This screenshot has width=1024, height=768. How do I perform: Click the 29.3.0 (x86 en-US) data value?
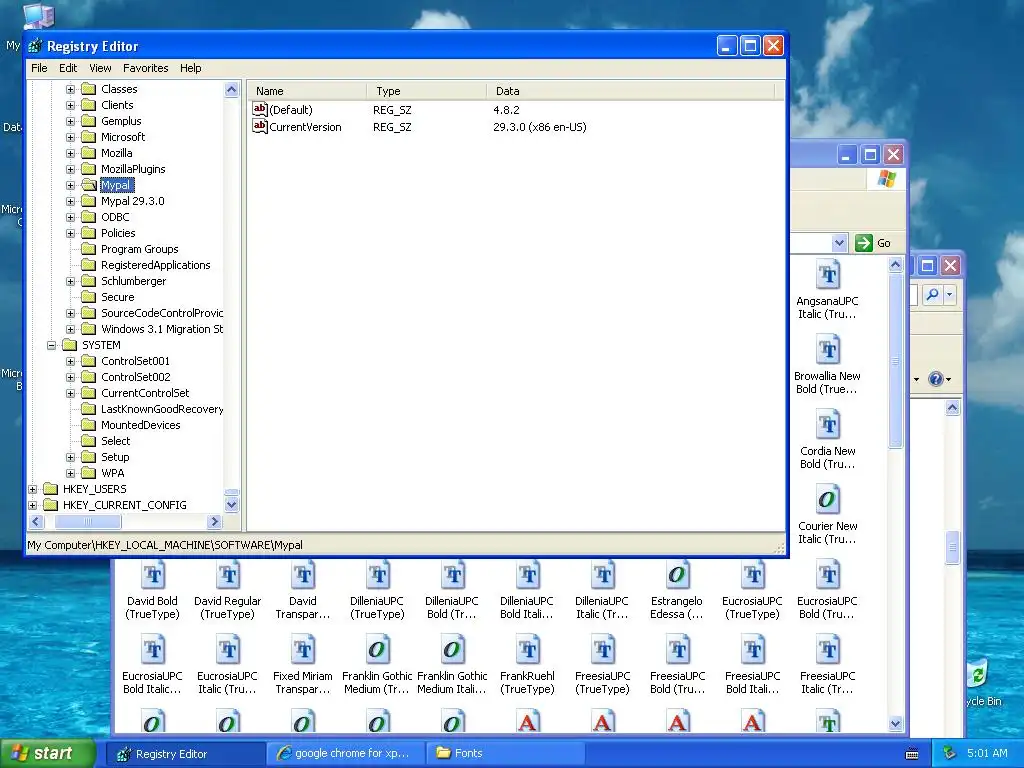[539, 127]
